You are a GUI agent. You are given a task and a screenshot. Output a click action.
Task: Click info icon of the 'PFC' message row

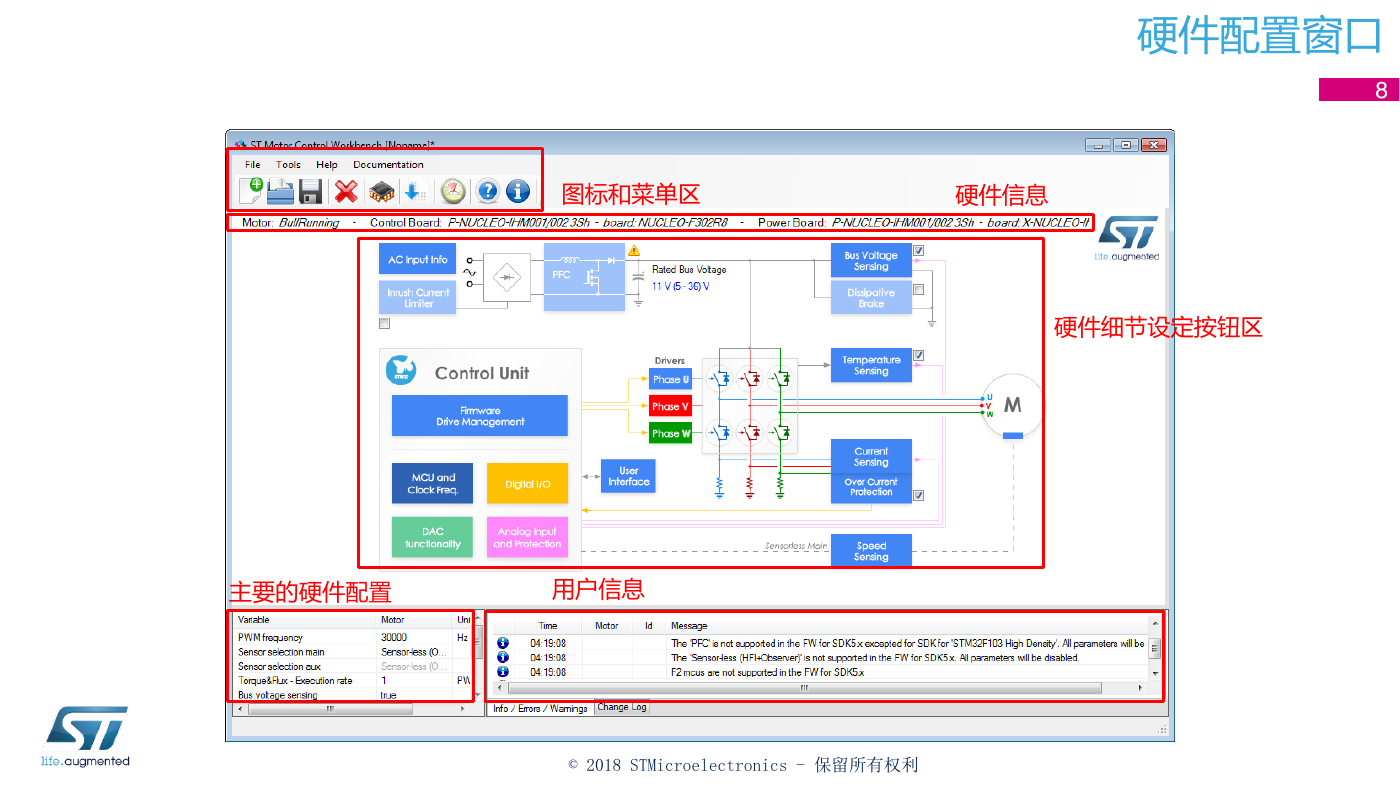pos(503,643)
